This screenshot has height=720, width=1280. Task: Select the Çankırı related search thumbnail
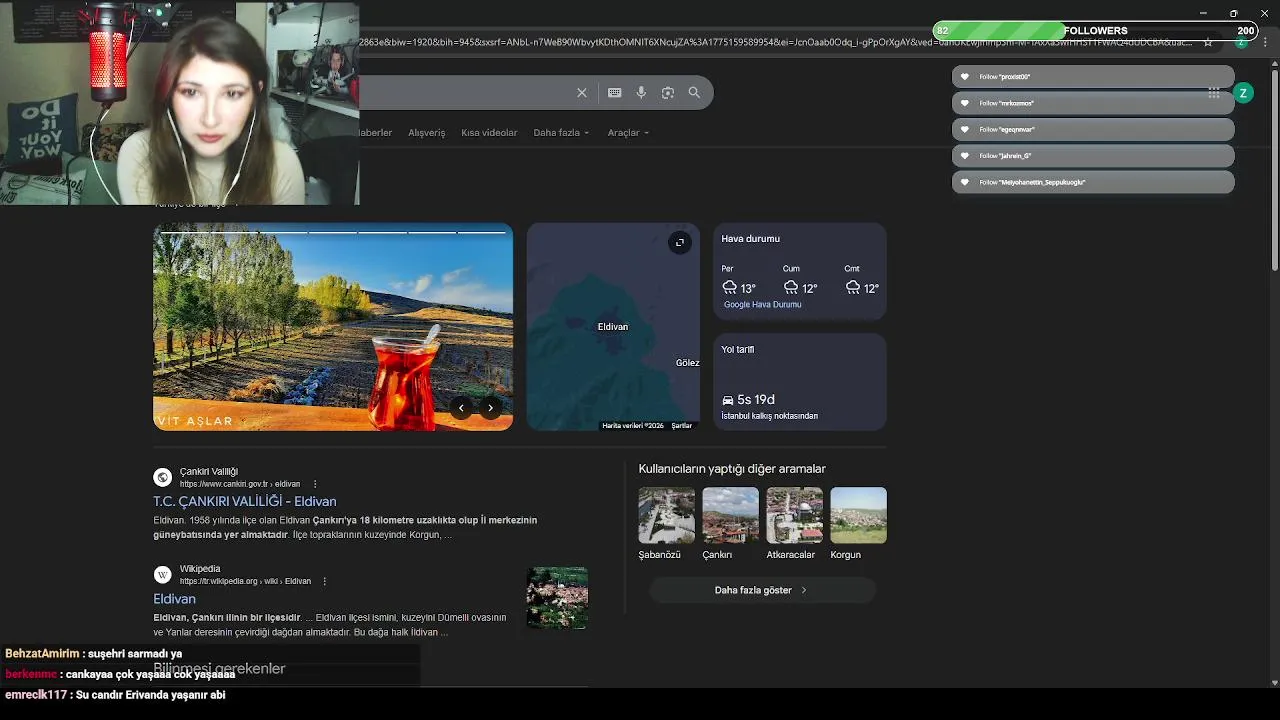730,515
